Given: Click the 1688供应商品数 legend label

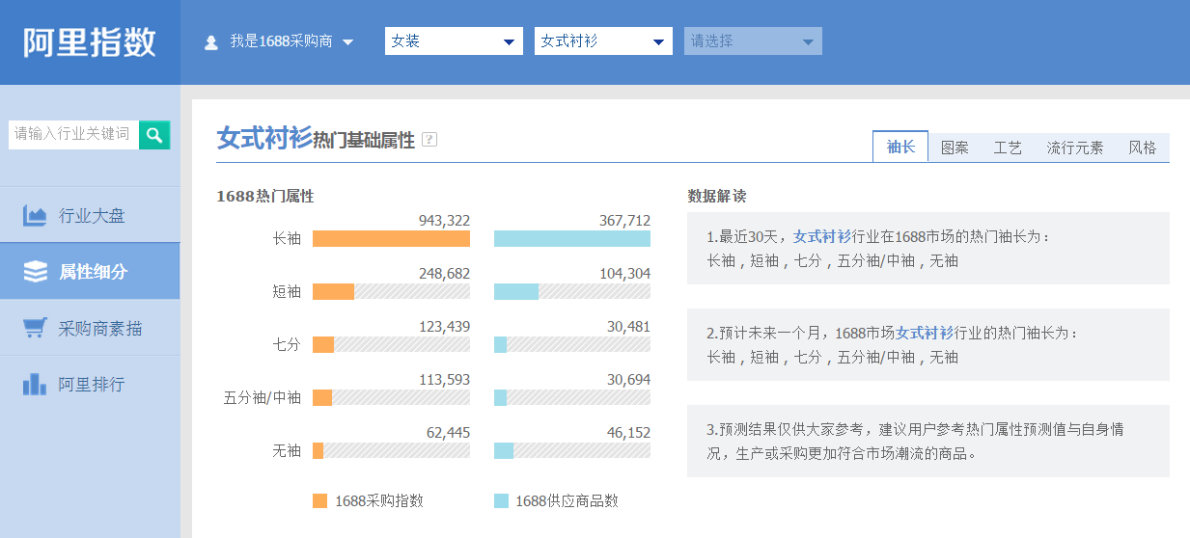Looking at the screenshot, I should coord(567,501).
